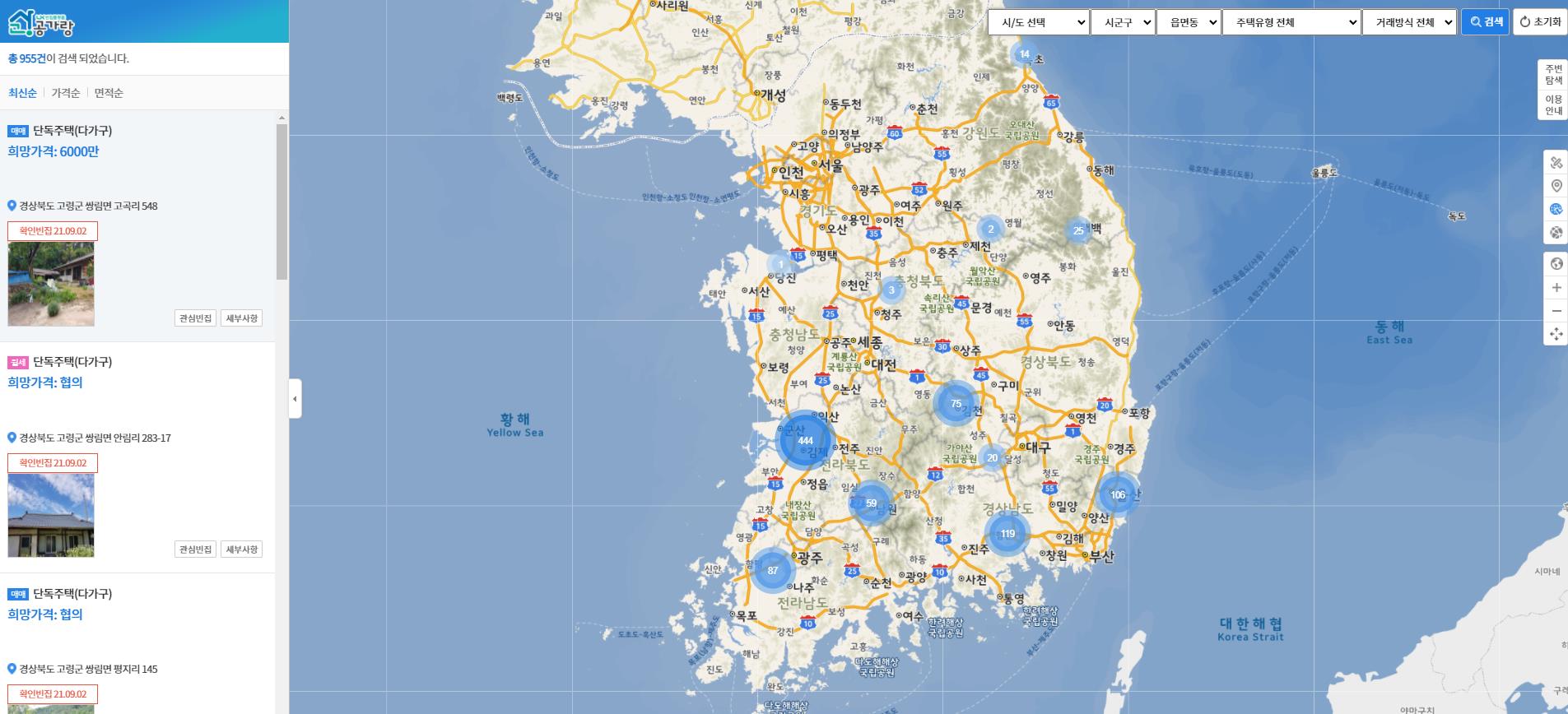
Task: Click the 3 cluster marker near 청주
Action: tap(891, 290)
